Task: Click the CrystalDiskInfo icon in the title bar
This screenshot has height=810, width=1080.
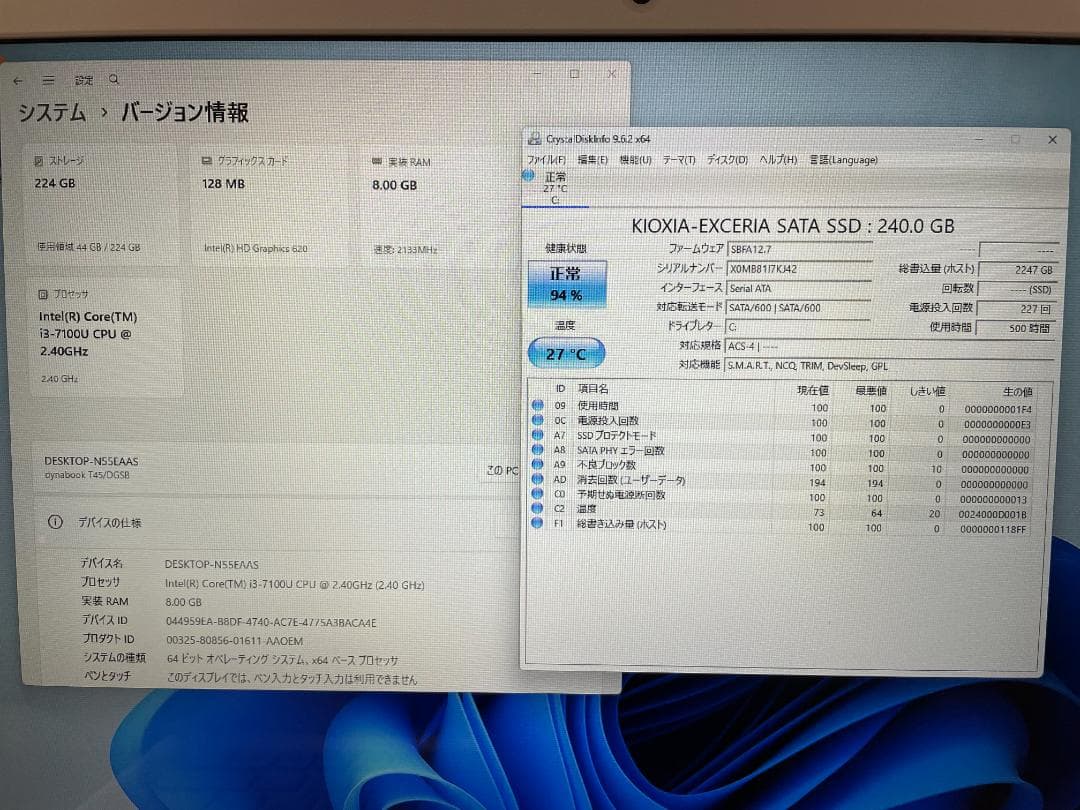Action: [x=535, y=140]
